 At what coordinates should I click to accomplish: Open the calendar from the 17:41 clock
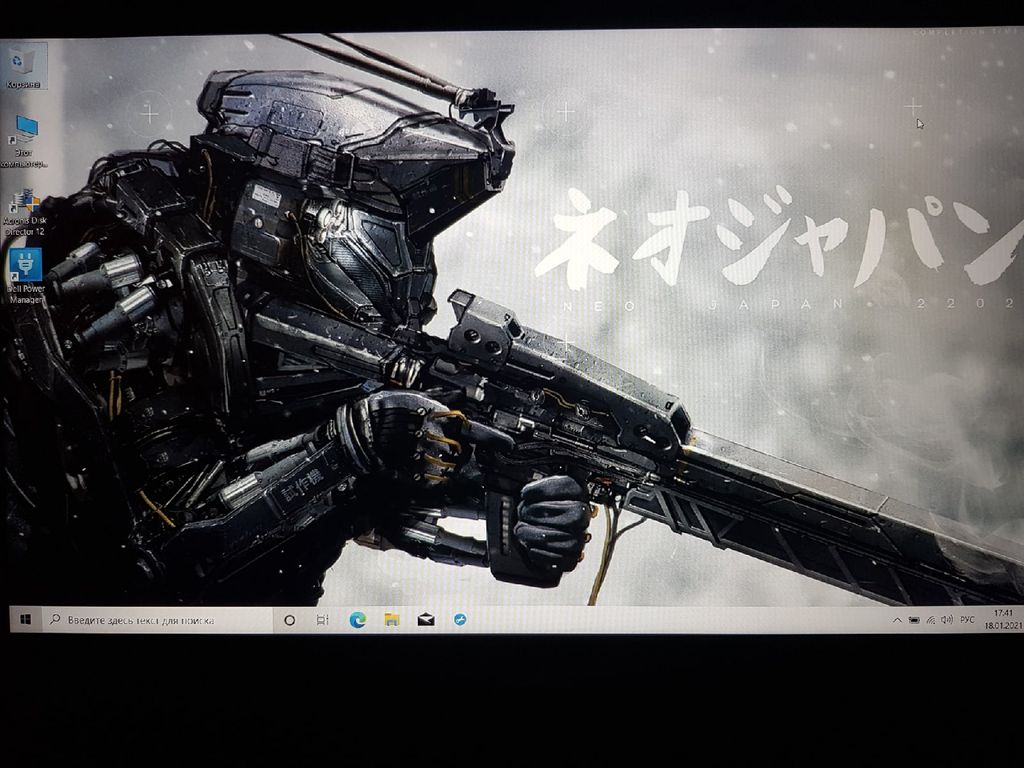coord(1003,618)
